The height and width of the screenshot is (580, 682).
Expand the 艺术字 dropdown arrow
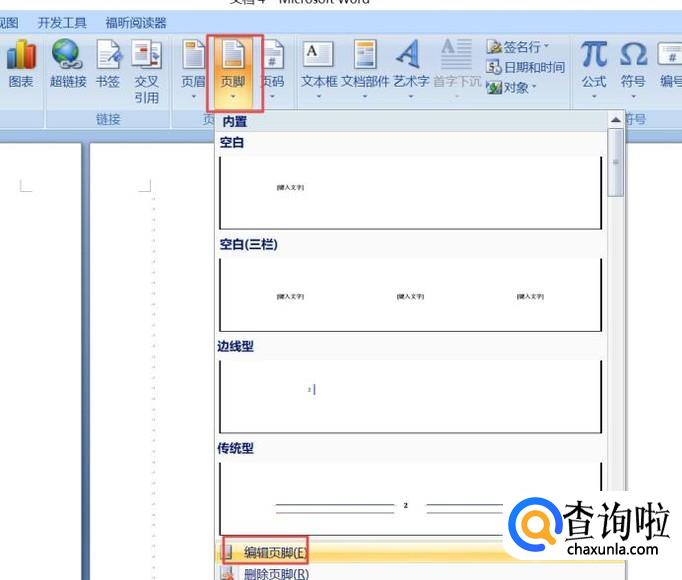pos(411,96)
